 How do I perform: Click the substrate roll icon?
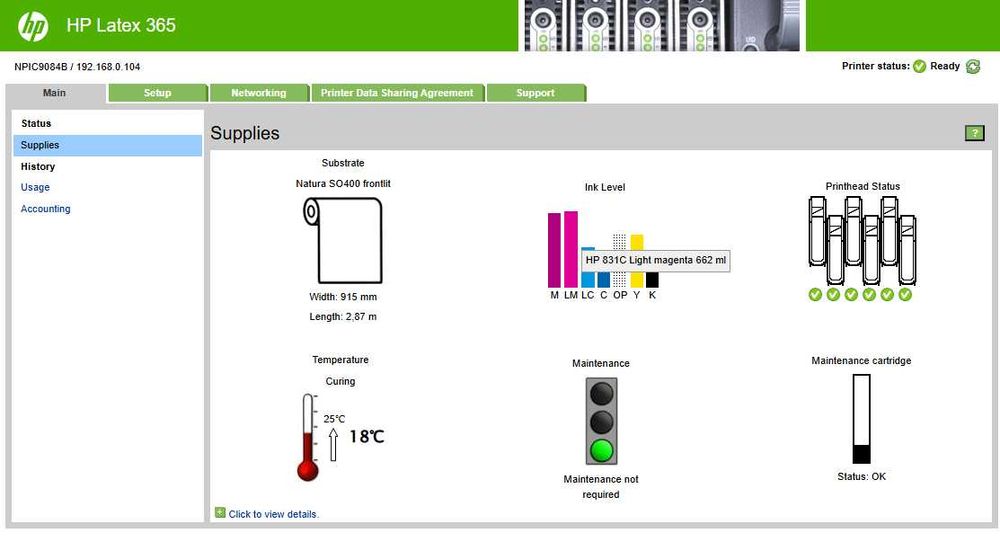[343, 241]
